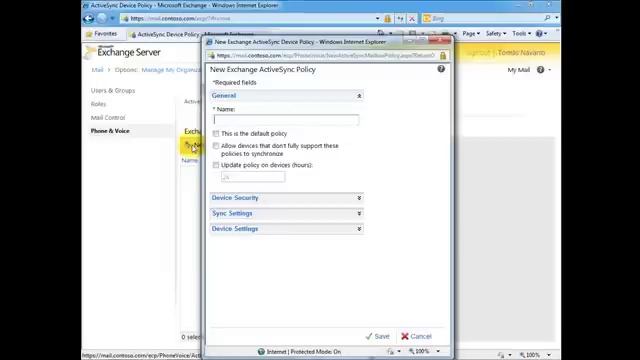Check This is the default policy
Viewport: 640px width, 360px height.
pos(216,133)
